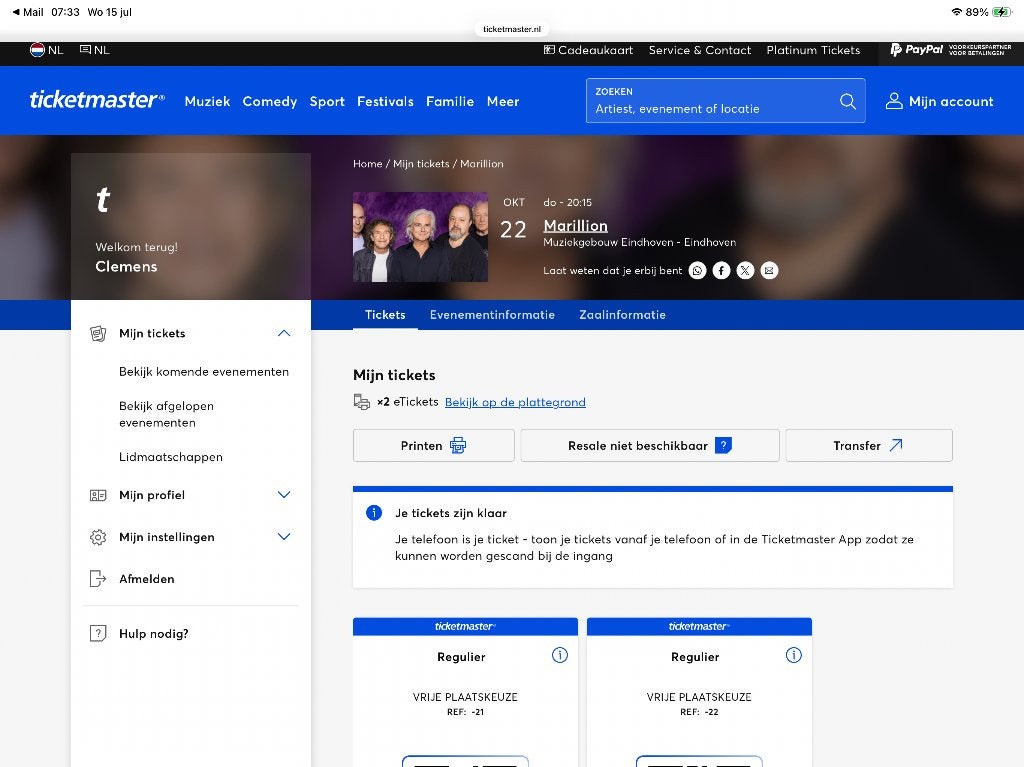This screenshot has width=1024, height=767.
Task: Open the Familie category
Action: (x=450, y=101)
